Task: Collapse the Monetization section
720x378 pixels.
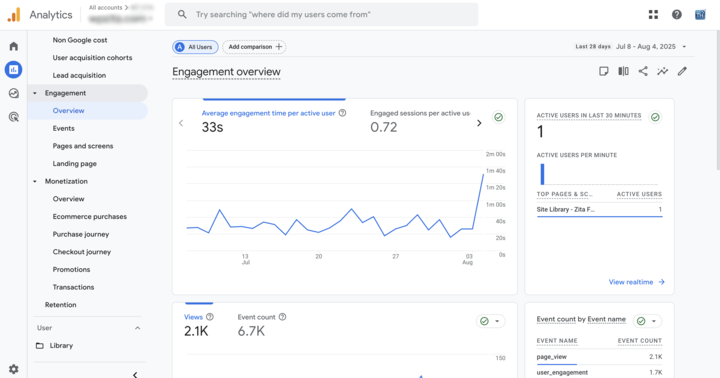Action: point(35,181)
